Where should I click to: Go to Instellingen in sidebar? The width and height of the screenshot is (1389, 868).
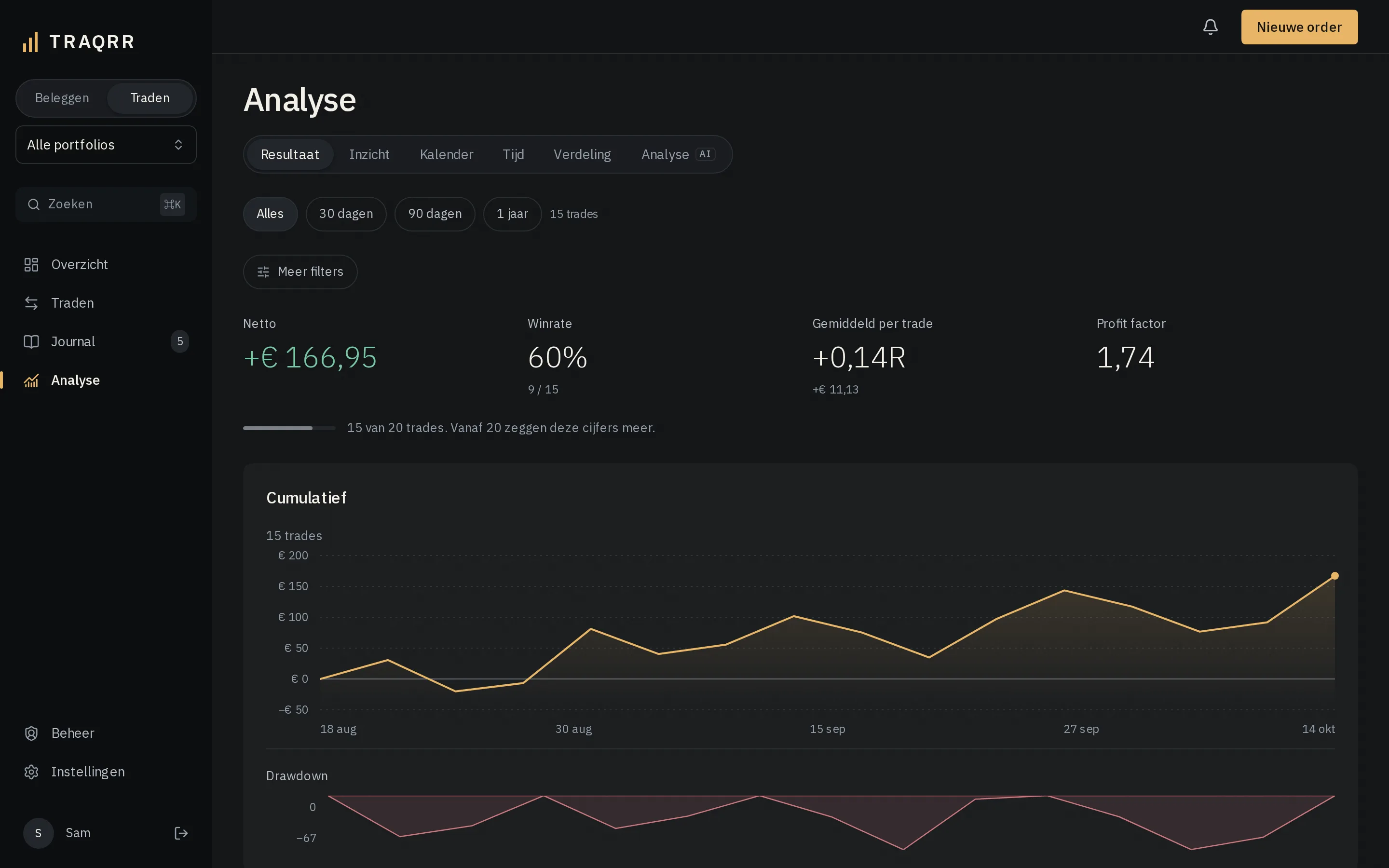coord(106,772)
